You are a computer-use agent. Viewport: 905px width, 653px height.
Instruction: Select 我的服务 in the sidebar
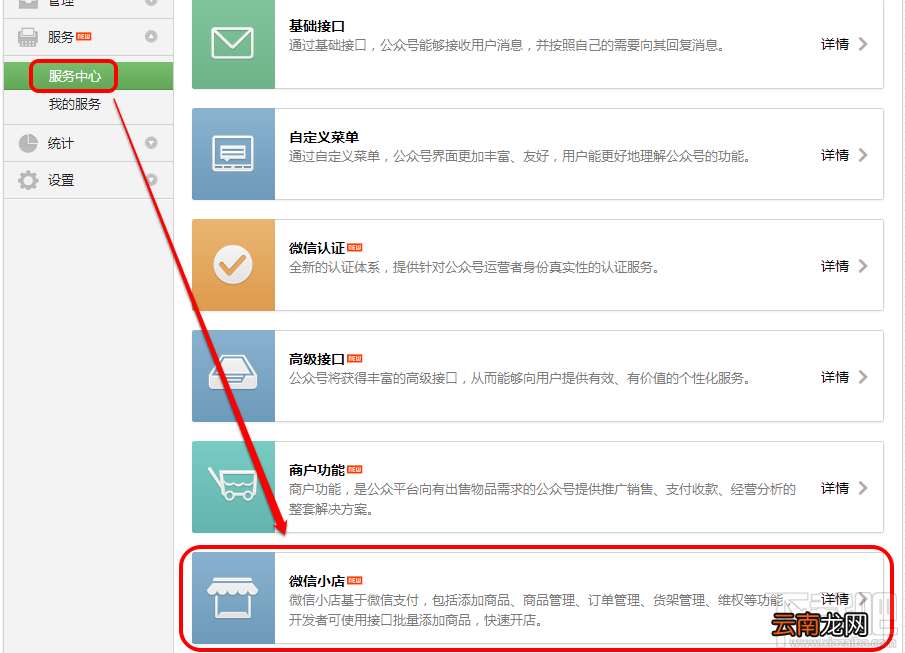pyautogui.click(x=74, y=105)
